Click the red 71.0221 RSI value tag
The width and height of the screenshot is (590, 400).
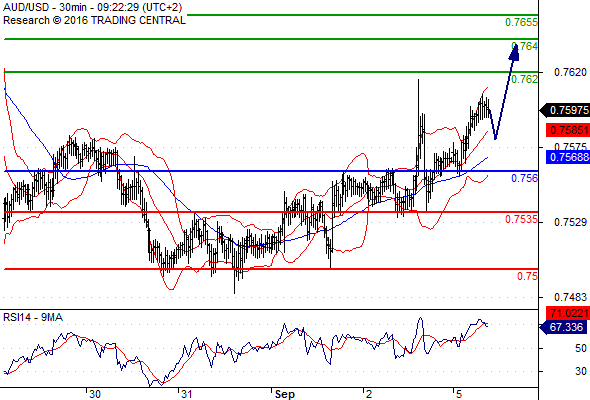[568, 313]
